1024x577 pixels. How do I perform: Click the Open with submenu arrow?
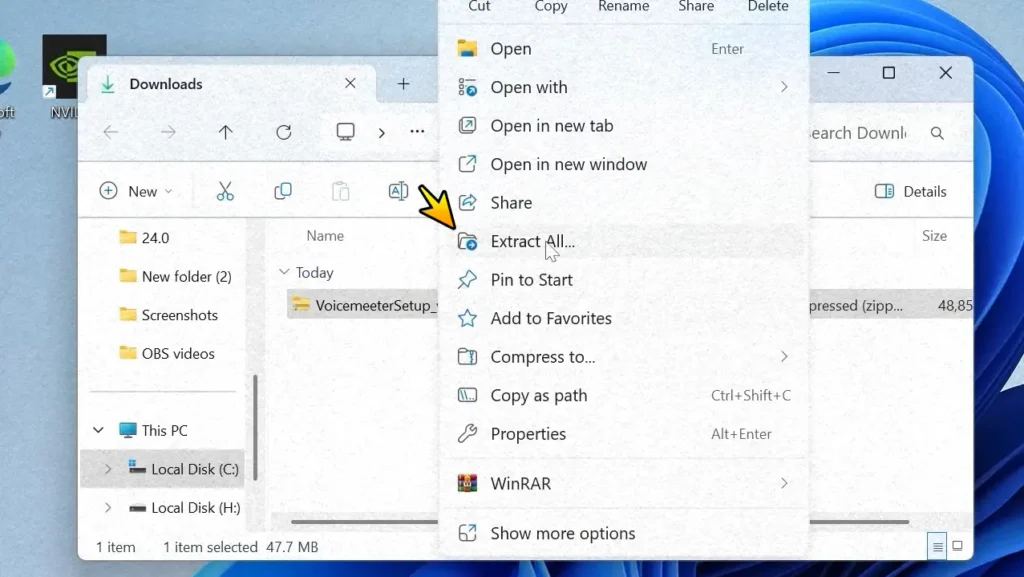(x=784, y=87)
